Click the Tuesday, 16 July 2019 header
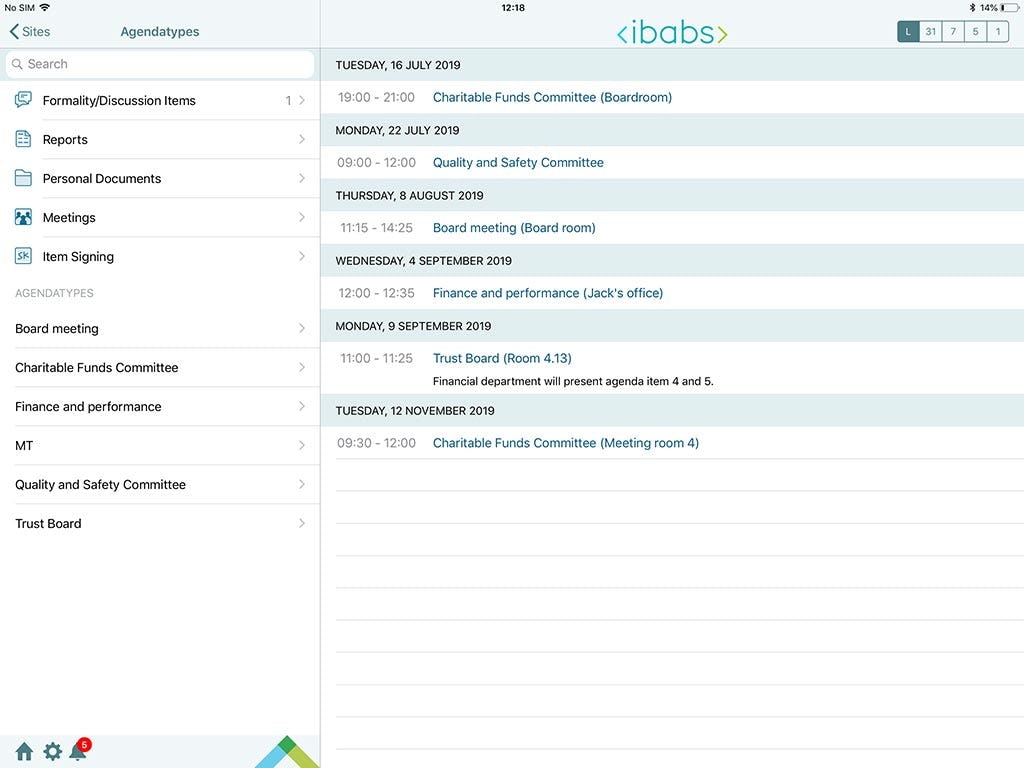The width and height of the screenshot is (1024, 768). (672, 65)
